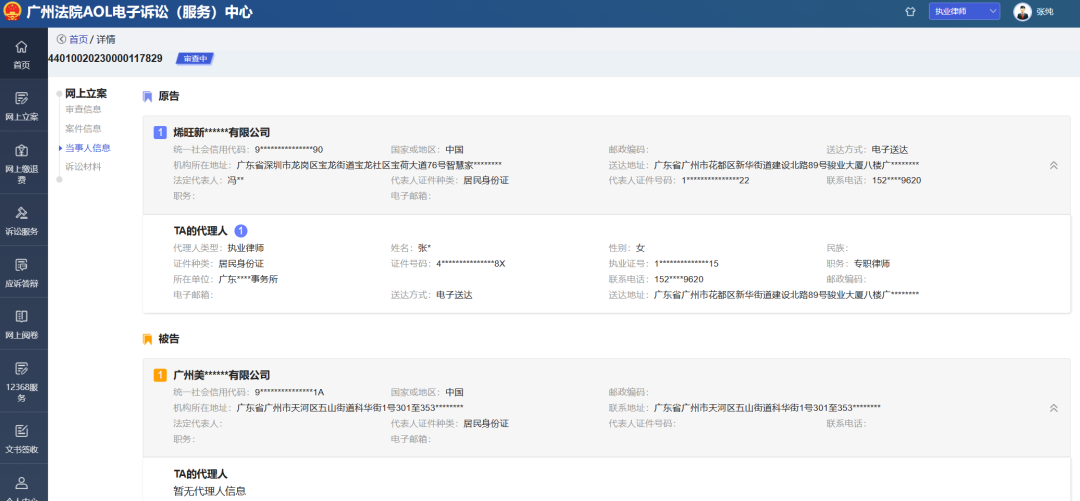Click 暂无代理人信息 text under defendant
This screenshot has width=1080, height=501.
pyautogui.click(x=210, y=491)
